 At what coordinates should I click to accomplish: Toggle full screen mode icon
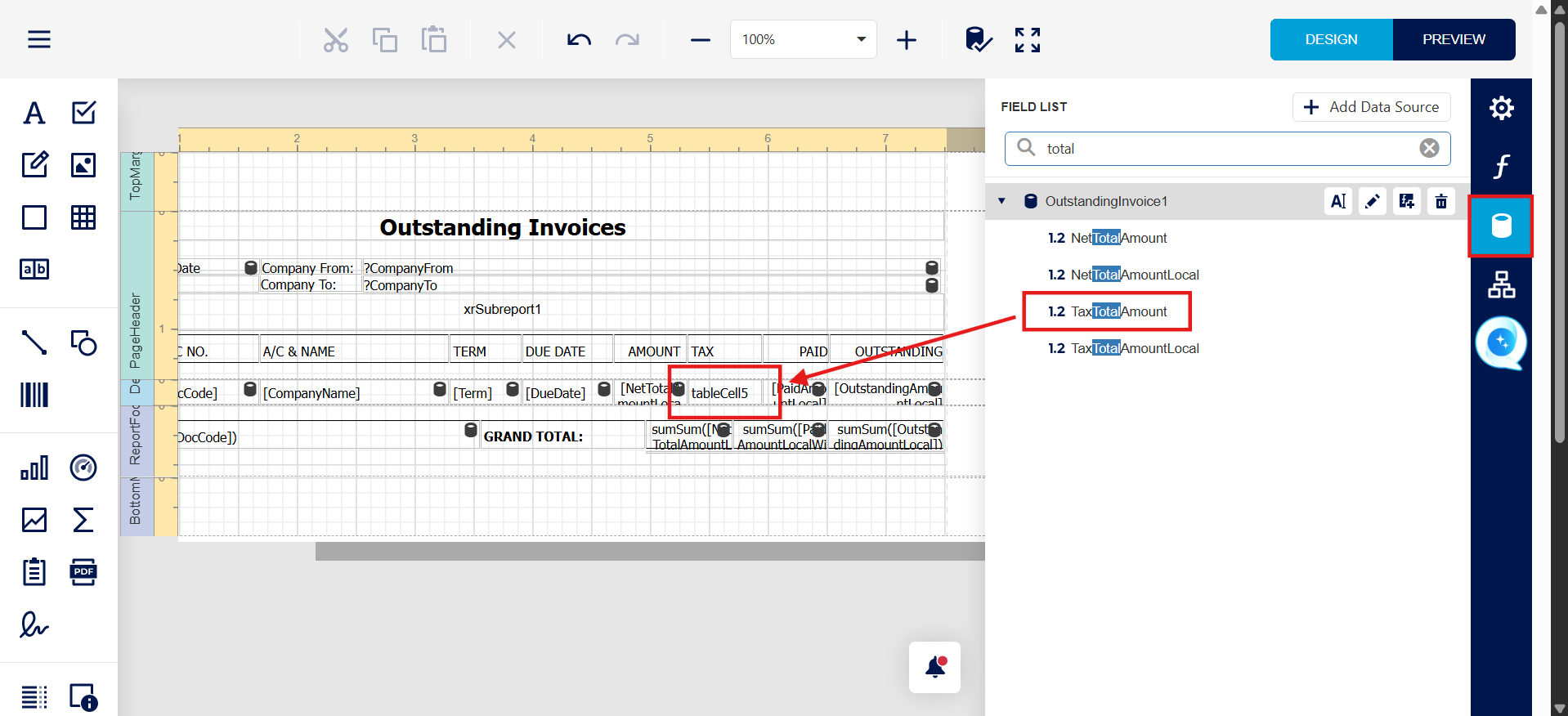(1028, 39)
